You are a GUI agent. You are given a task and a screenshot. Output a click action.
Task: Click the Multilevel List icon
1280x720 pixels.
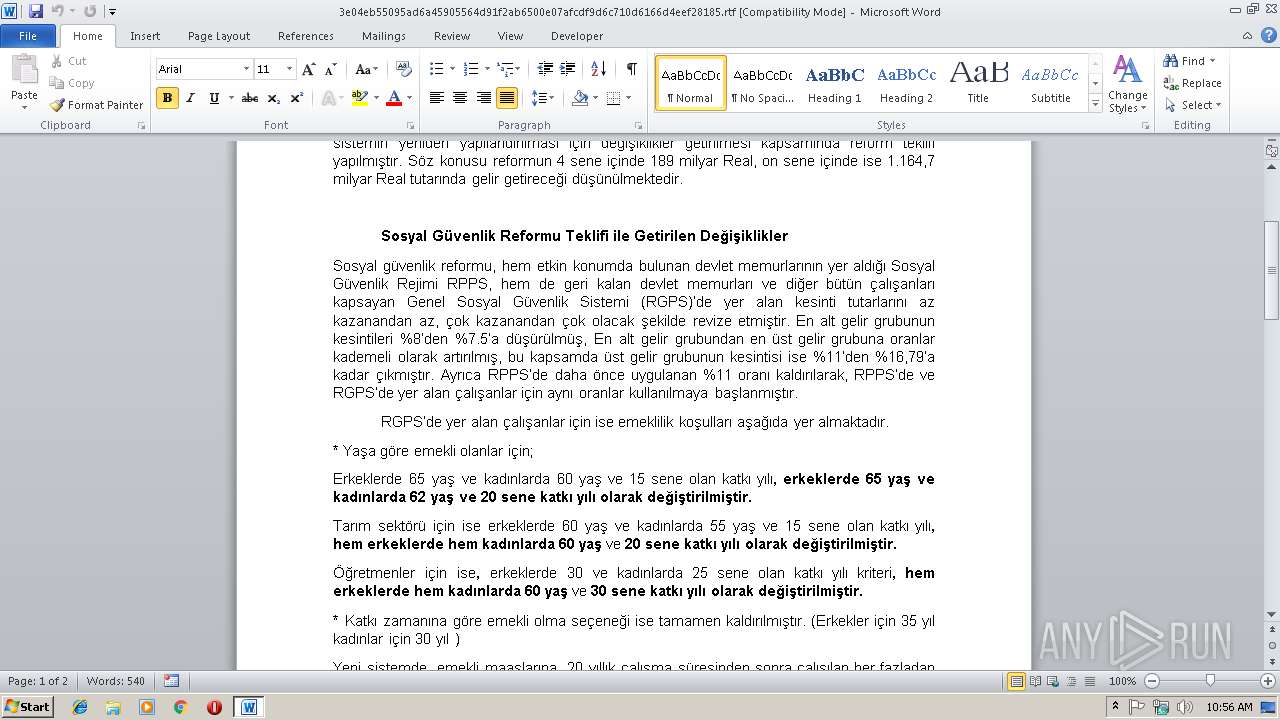click(x=505, y=69)
